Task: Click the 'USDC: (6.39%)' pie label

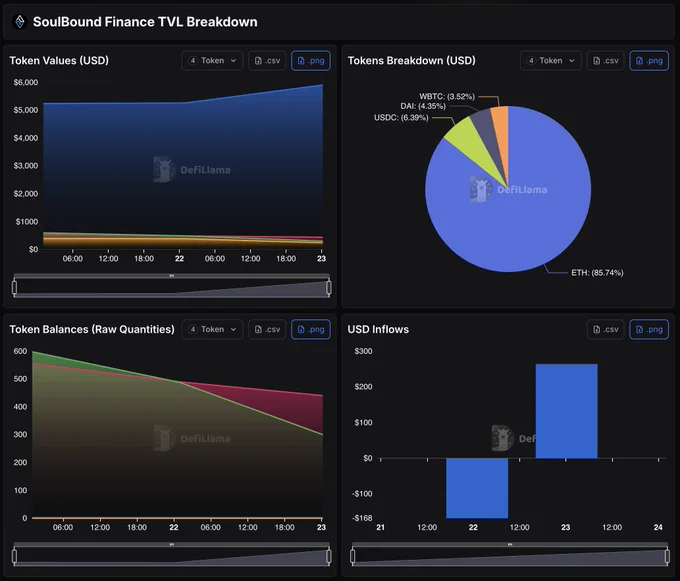Action: tap(401, 118)
